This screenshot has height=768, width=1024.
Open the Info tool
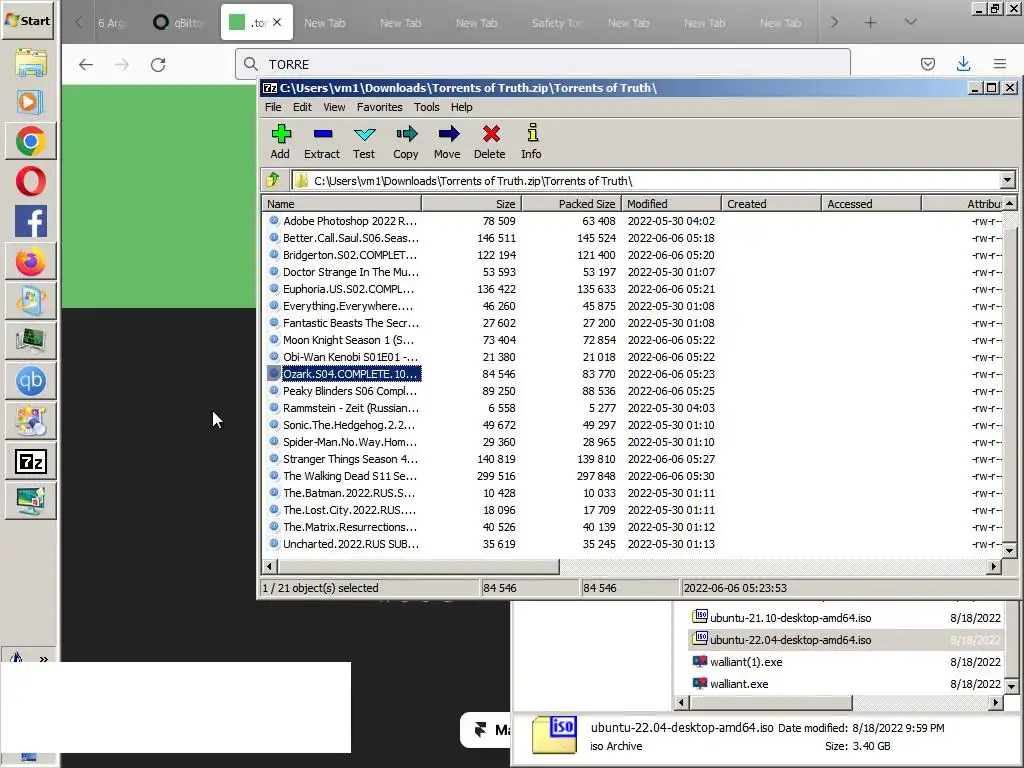point(532,142)
